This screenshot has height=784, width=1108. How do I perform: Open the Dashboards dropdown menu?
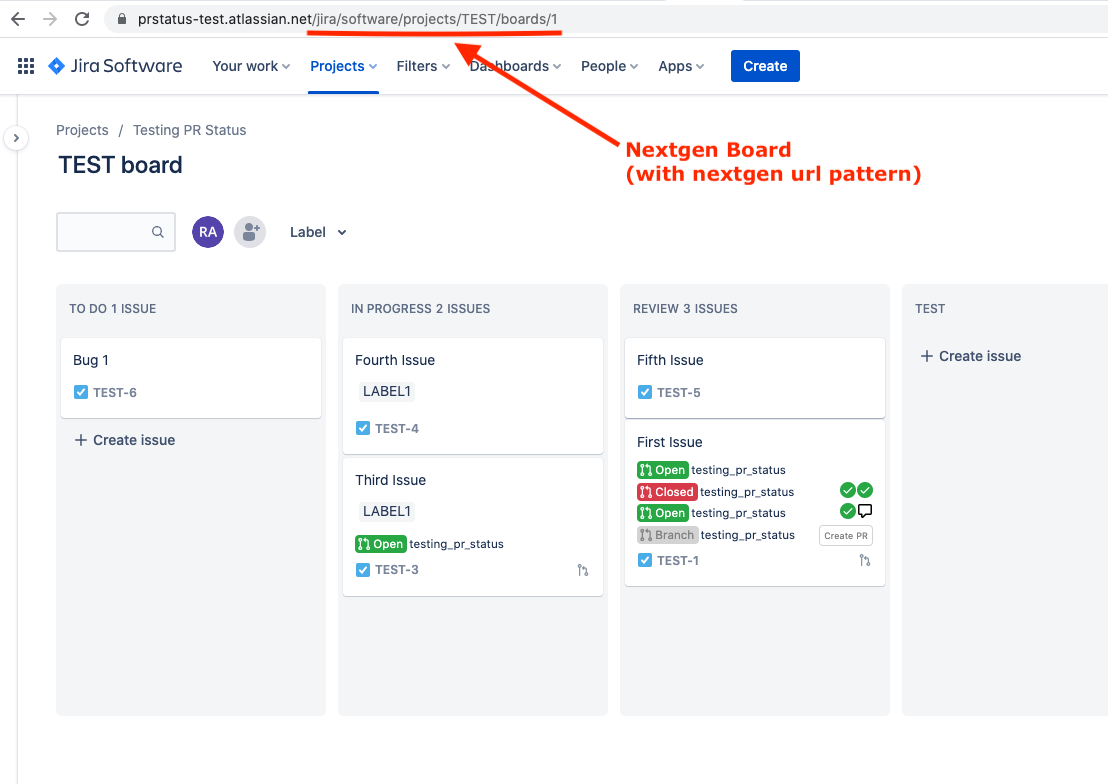(x=515, y=66)
